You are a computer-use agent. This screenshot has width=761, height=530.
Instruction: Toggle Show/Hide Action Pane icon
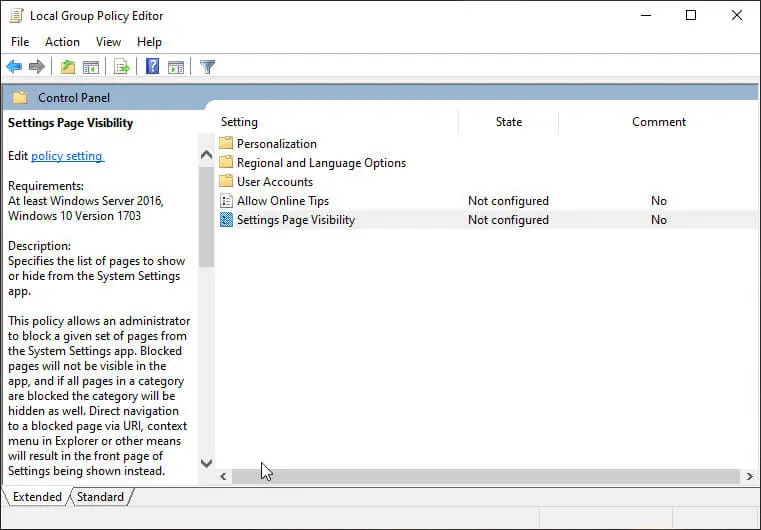[x=176, y=66]
